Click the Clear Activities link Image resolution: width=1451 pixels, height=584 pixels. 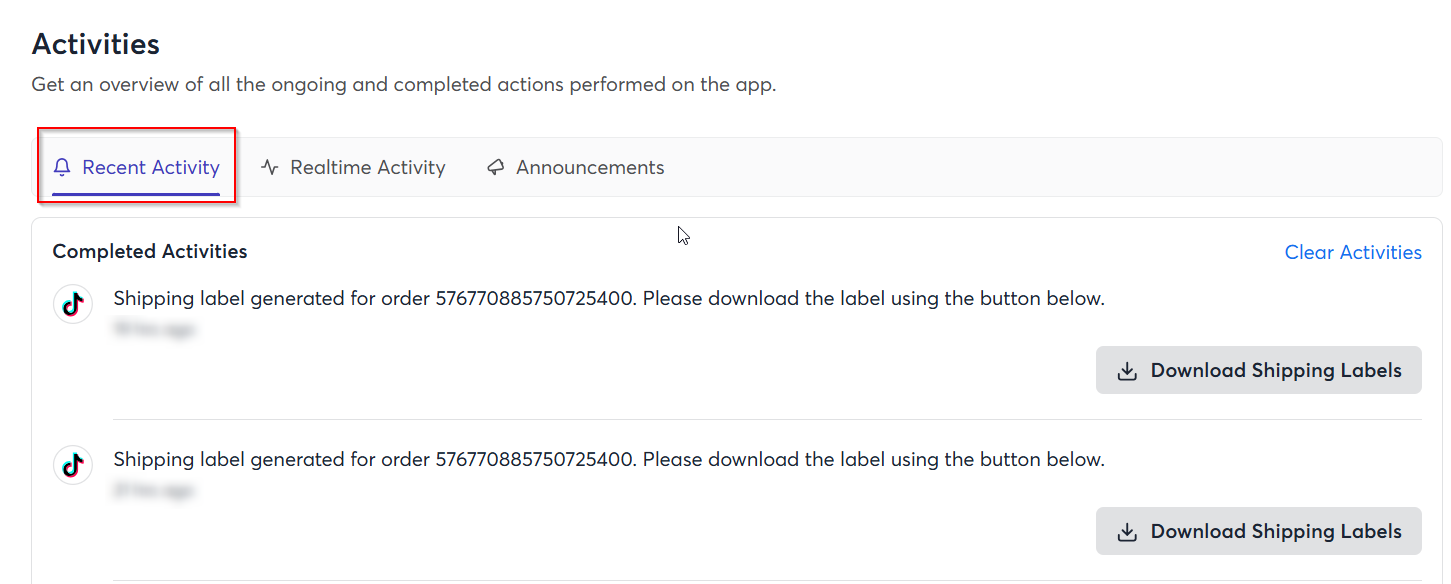pyautogui.click(x=1353, y=252)
